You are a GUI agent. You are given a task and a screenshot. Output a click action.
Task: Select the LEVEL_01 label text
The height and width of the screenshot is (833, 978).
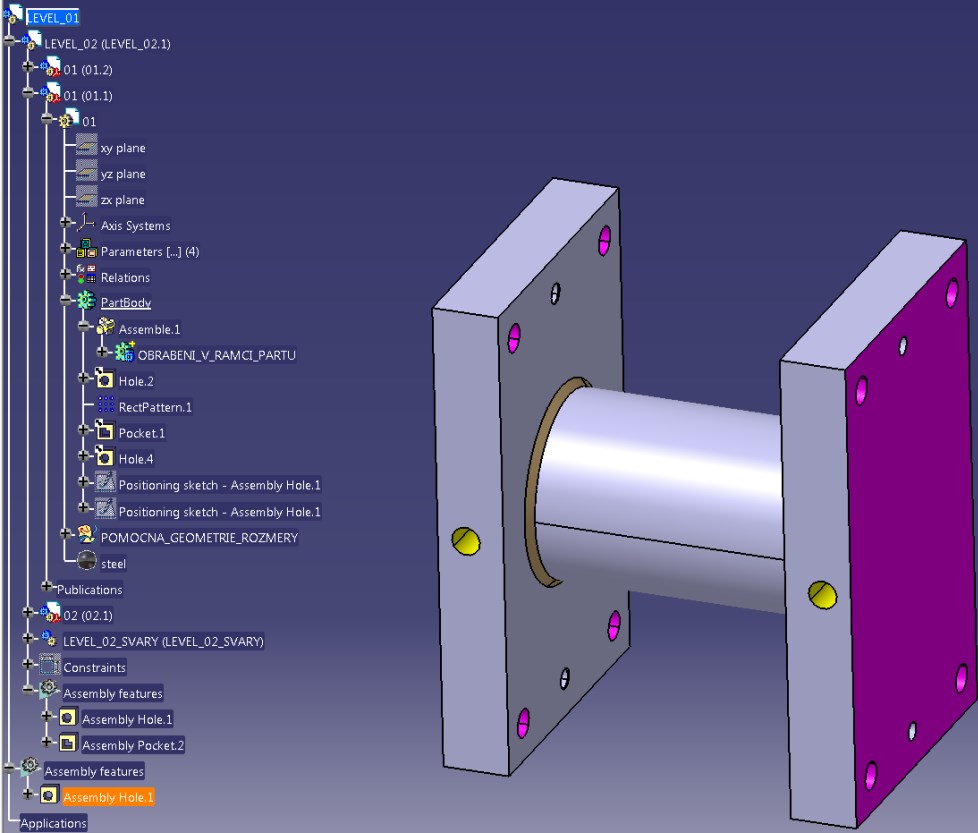tap(53, 18)
